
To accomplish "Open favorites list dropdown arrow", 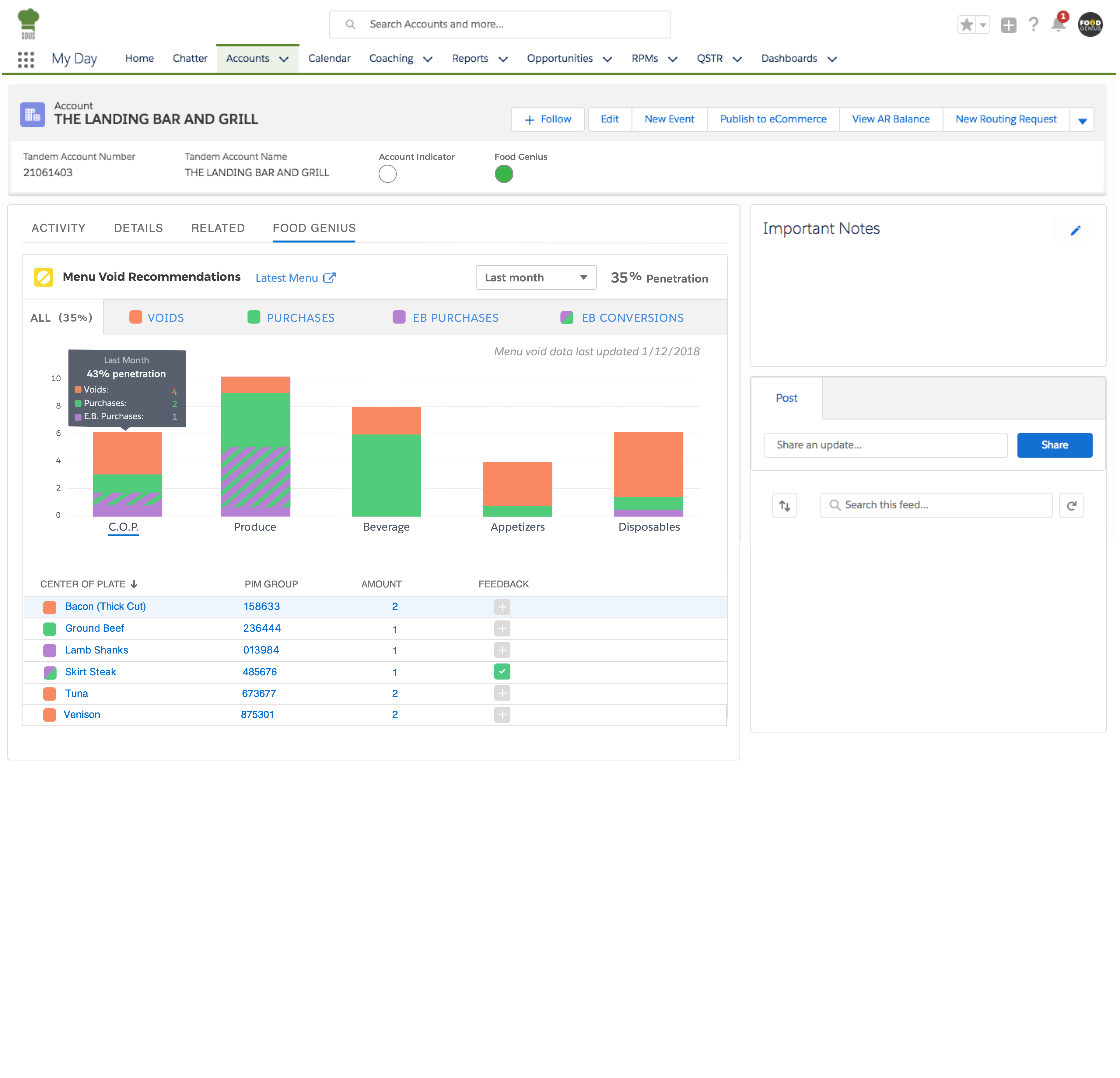I will coord(983,25).
